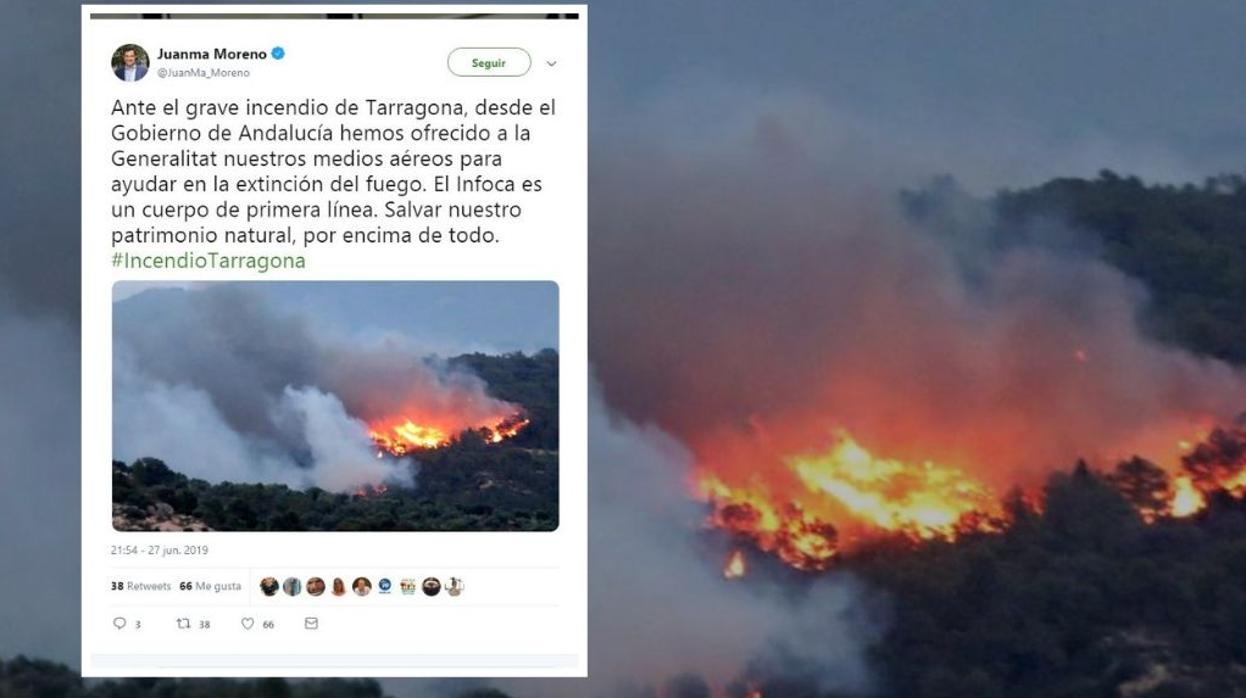Open the Juanma Moreno display name
1246x698 pixels.
coord(212,54)
